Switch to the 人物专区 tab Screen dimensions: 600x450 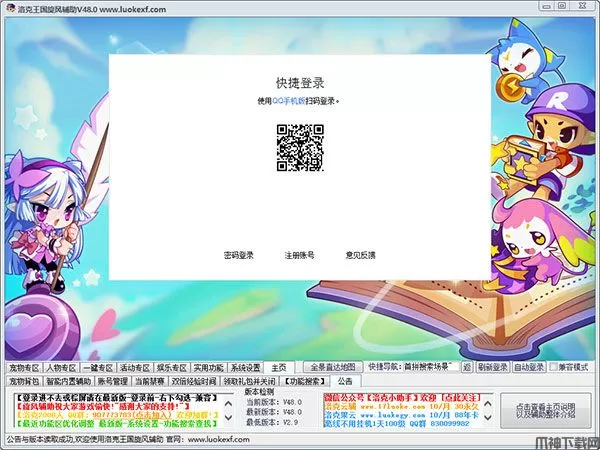click(61, 368)
